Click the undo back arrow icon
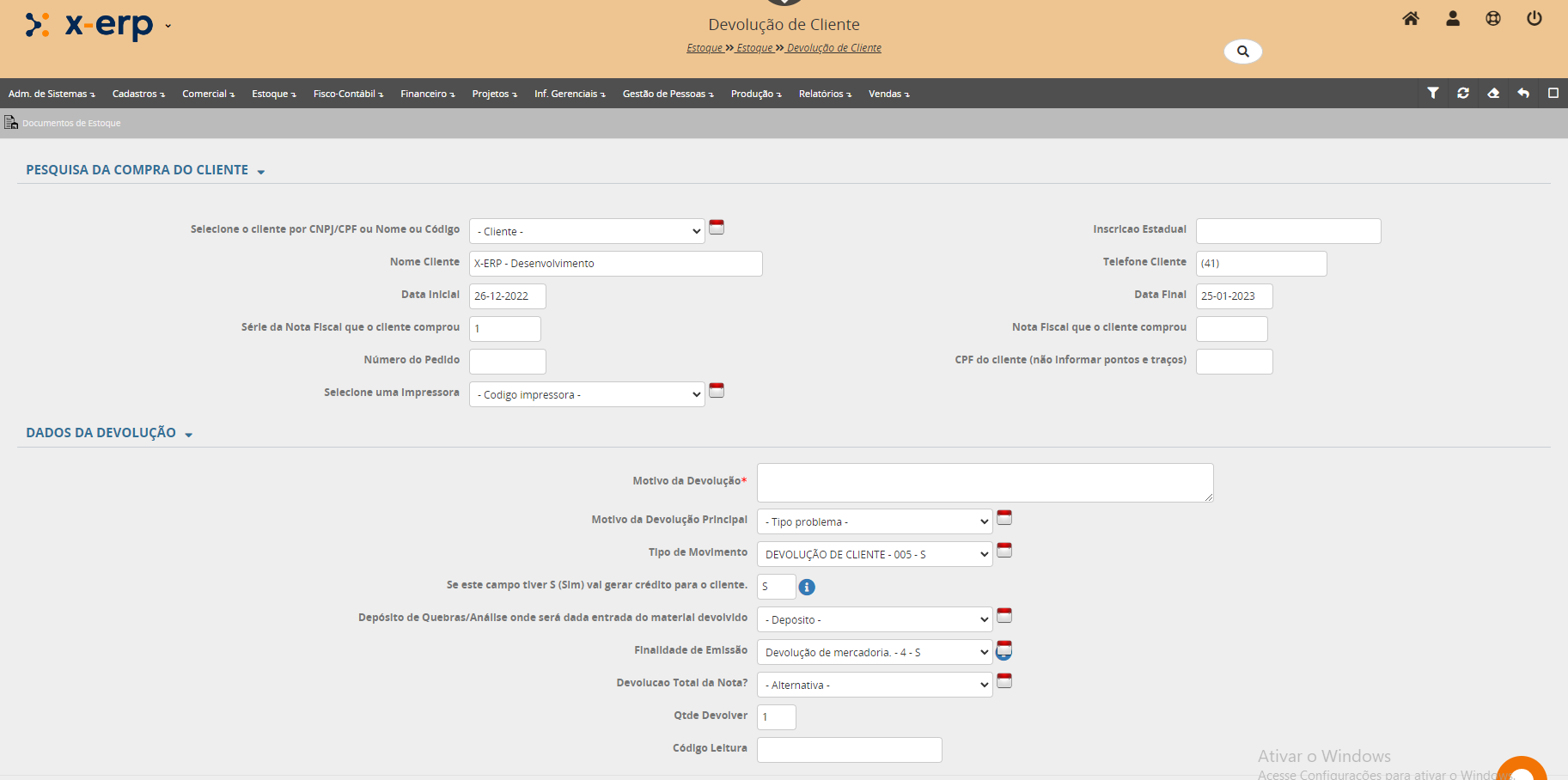The width and height of the screenshot is (1568, 780). point(1523,93)
